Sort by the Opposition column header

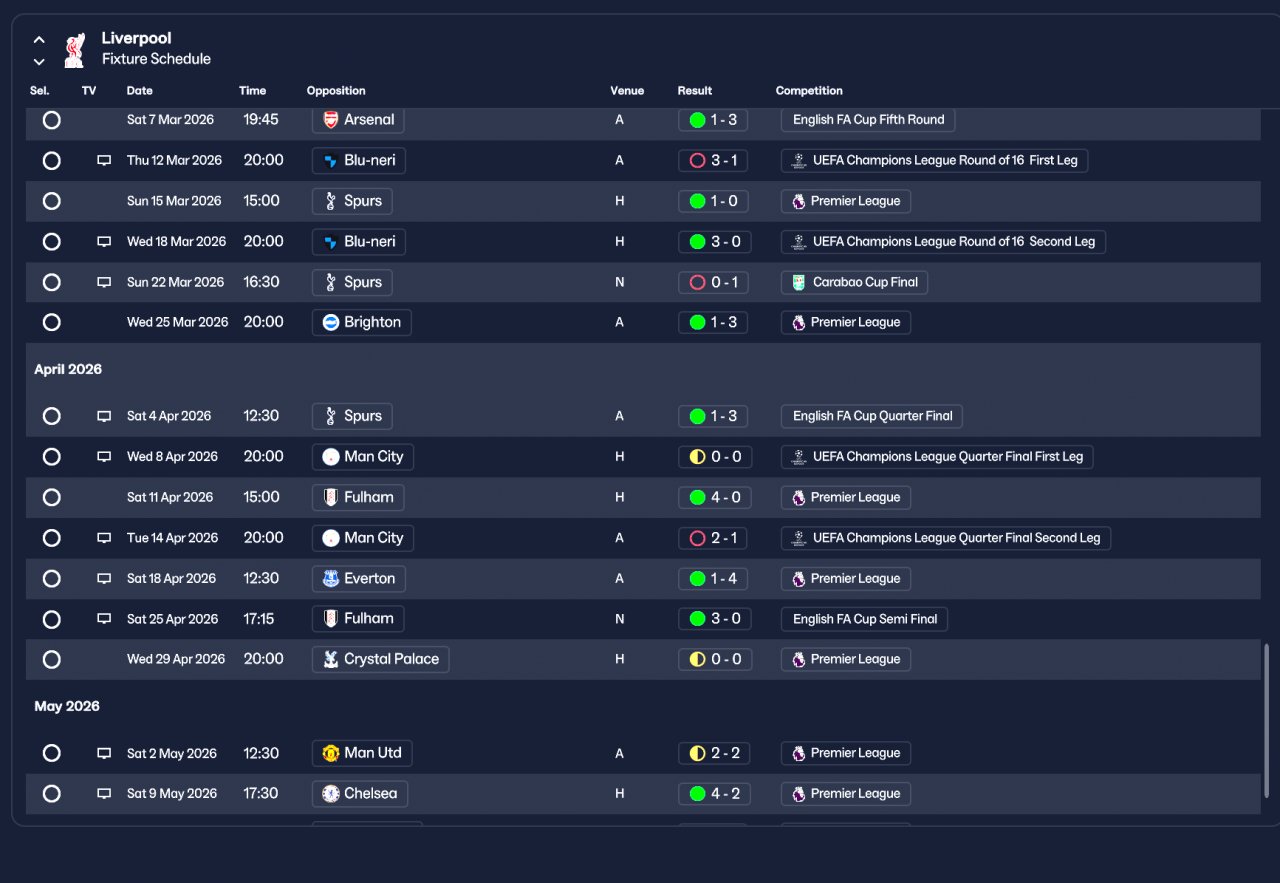pos(336,91)
